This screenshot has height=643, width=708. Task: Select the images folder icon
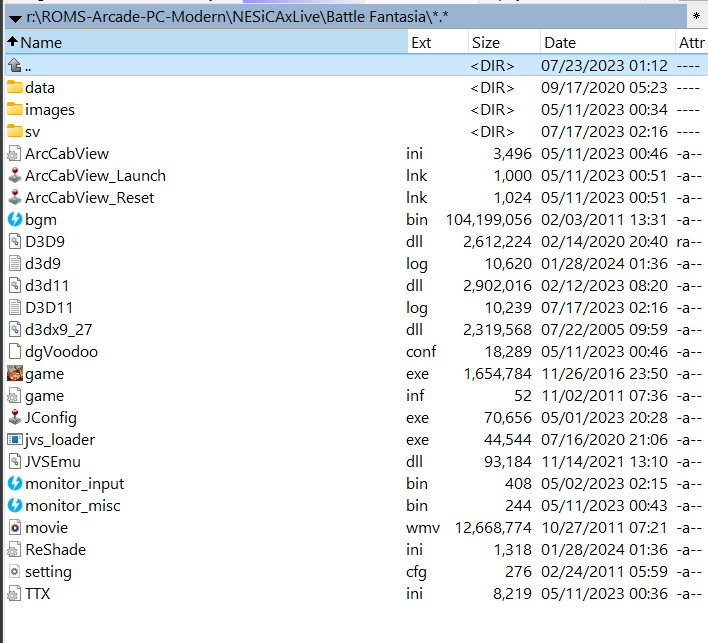pyautogui.click(x=15, y=109)
